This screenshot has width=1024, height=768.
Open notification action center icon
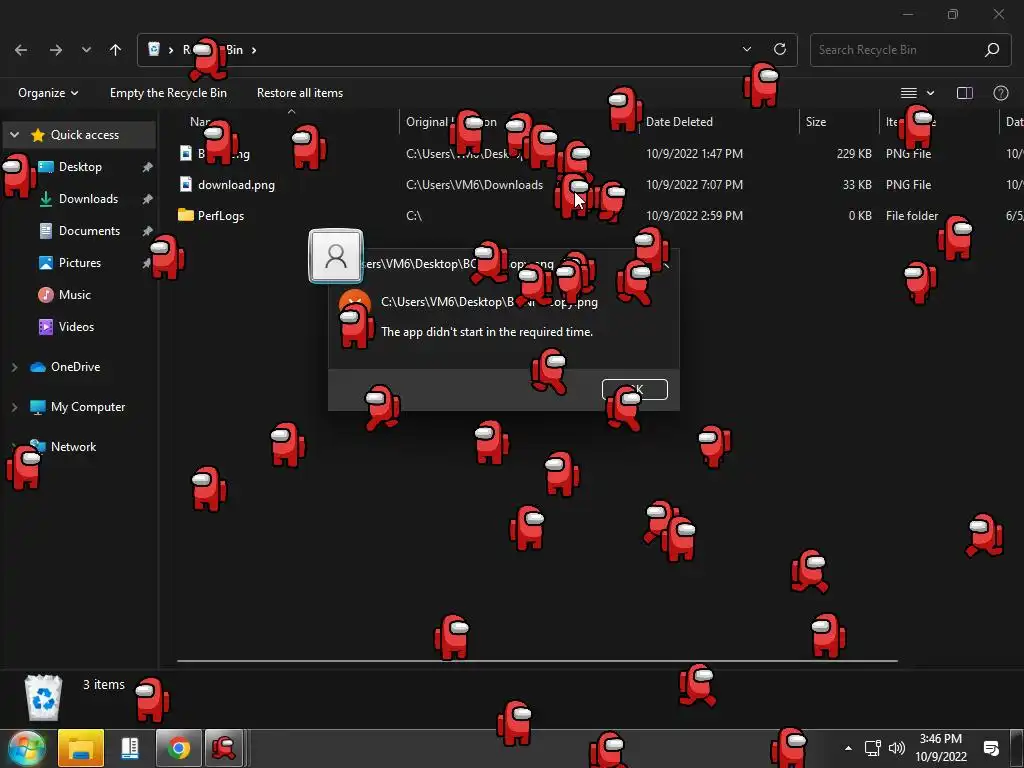(991, 748)
